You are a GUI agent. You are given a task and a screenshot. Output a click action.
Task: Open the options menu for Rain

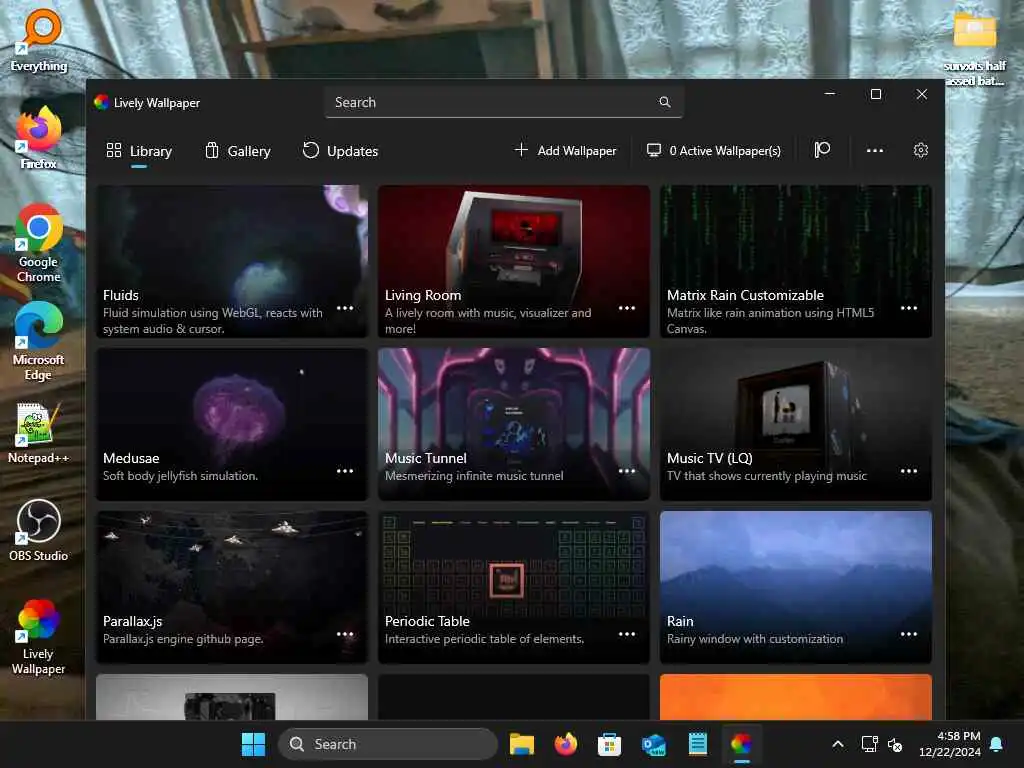coord(909,634)
